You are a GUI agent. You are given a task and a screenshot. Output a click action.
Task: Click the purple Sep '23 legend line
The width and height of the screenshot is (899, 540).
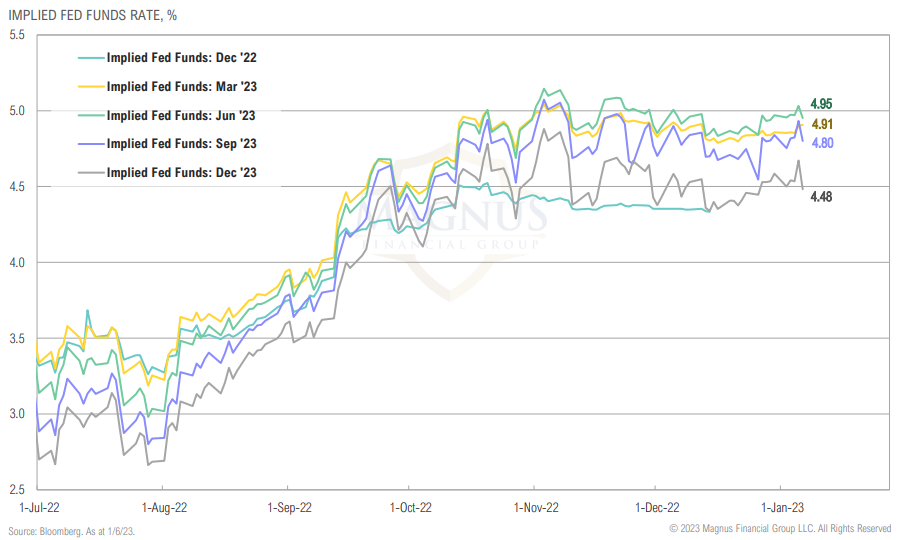89,144
